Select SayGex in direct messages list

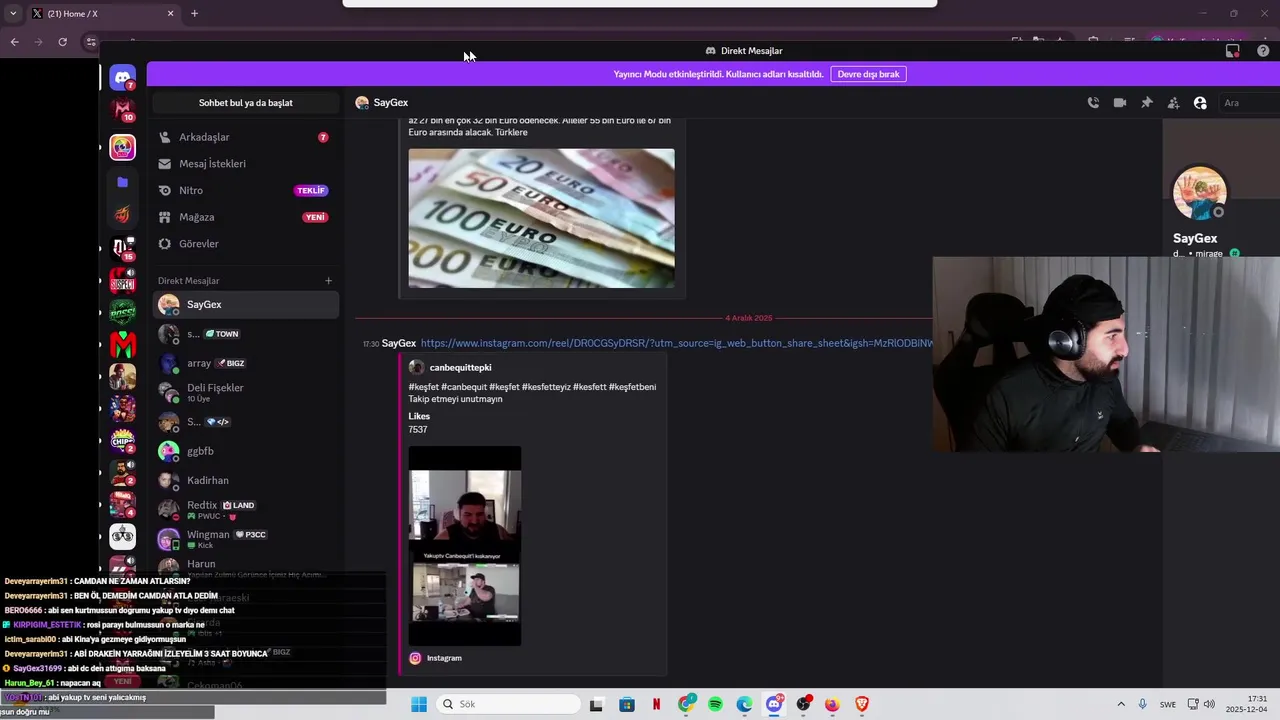coord(246,304)
